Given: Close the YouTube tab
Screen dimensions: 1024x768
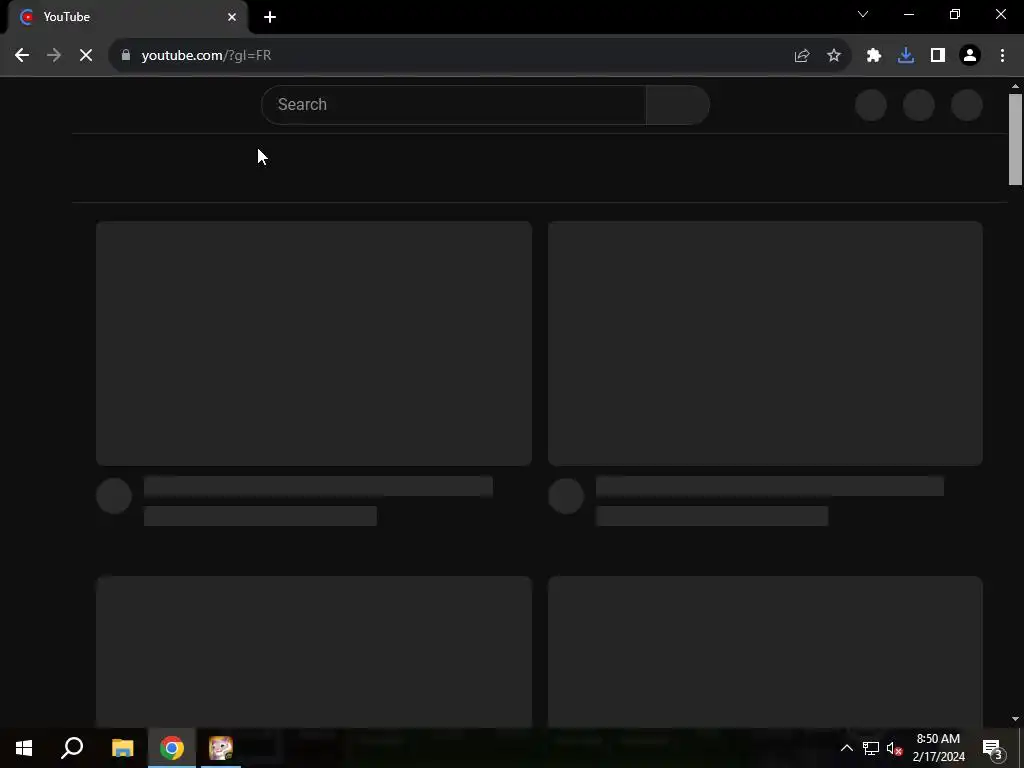Looking at the screenshot, I should point(232,17).
